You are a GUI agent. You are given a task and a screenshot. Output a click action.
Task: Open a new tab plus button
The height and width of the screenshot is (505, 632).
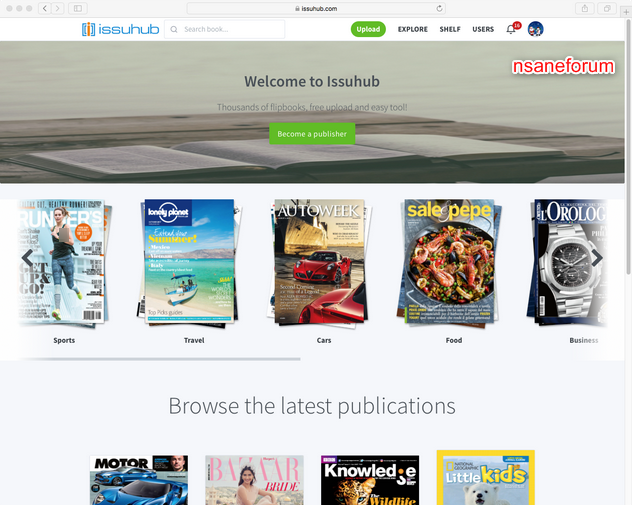[x=626, y=12]
